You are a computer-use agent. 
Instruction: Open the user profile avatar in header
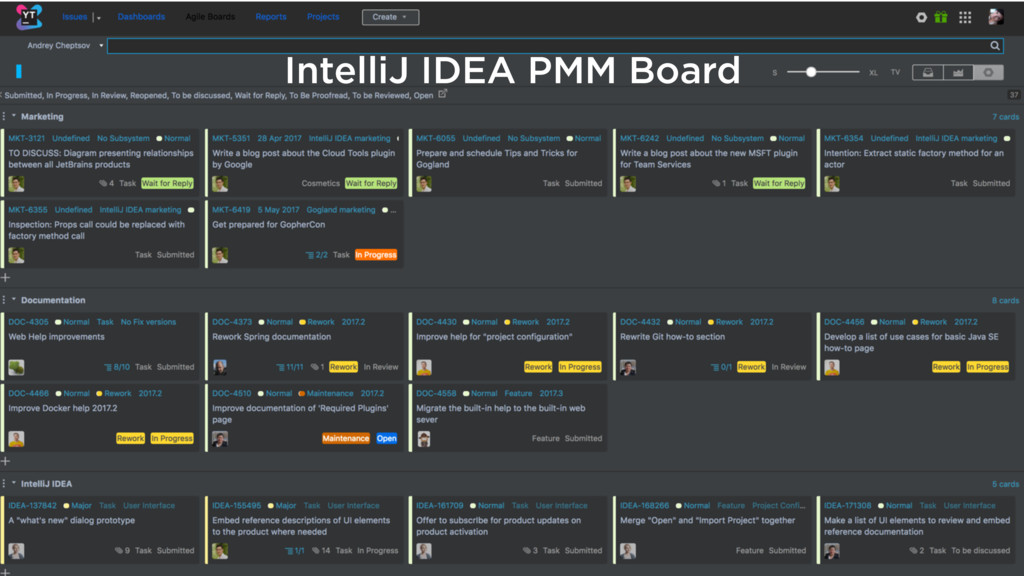click(x=996, y=17)
